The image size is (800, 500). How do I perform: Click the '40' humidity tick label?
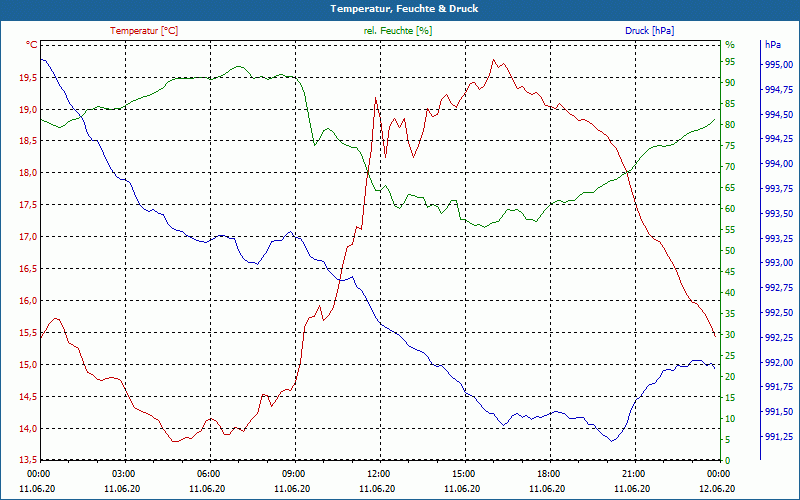(730, 293)
